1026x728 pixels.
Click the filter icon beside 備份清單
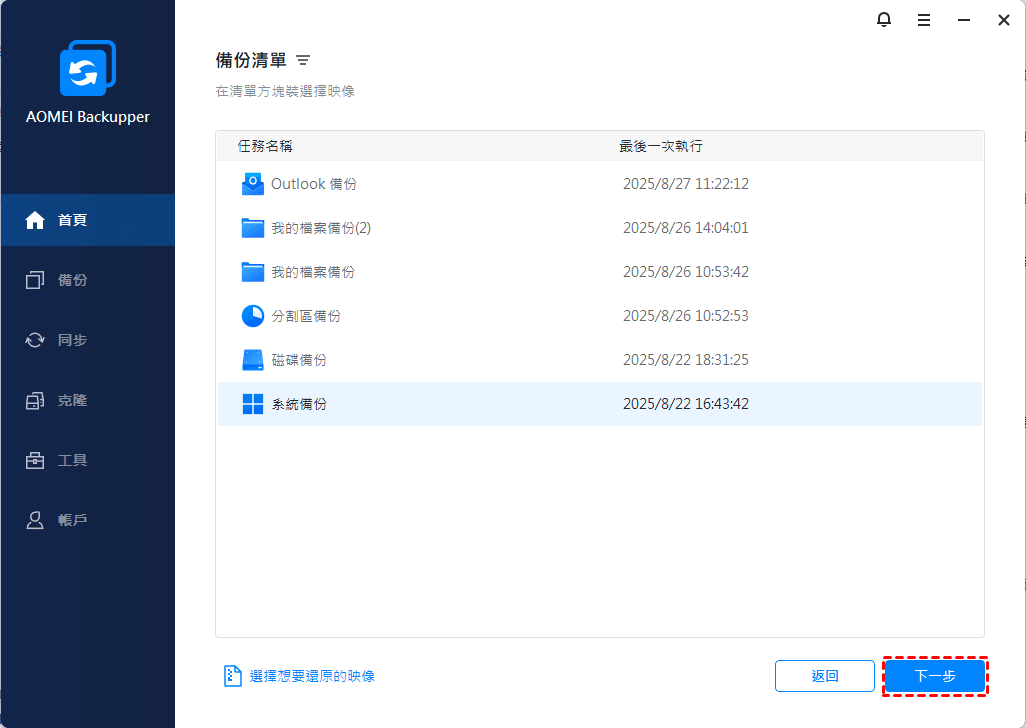[302, 60]
